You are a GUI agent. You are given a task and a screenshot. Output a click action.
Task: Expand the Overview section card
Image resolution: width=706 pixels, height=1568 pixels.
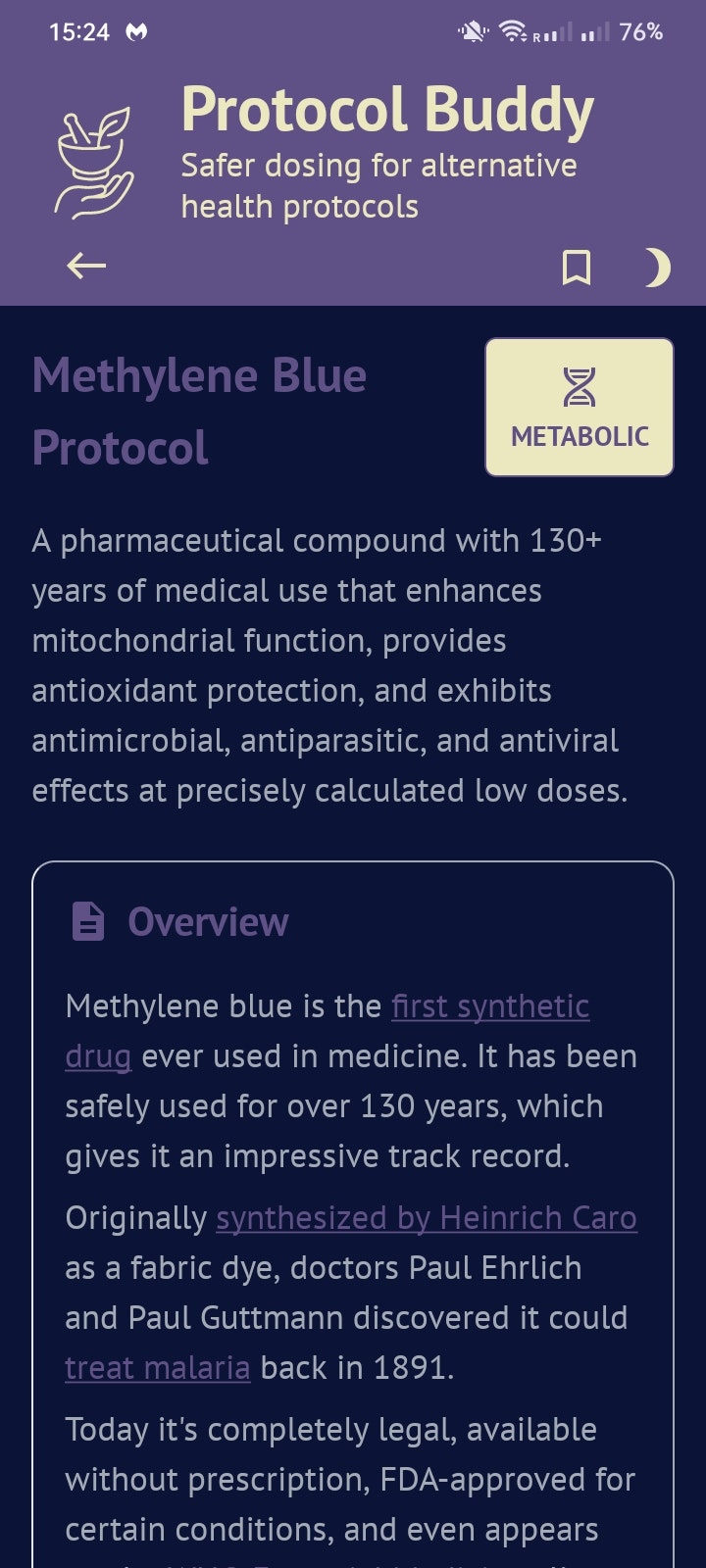coord(353,921)
